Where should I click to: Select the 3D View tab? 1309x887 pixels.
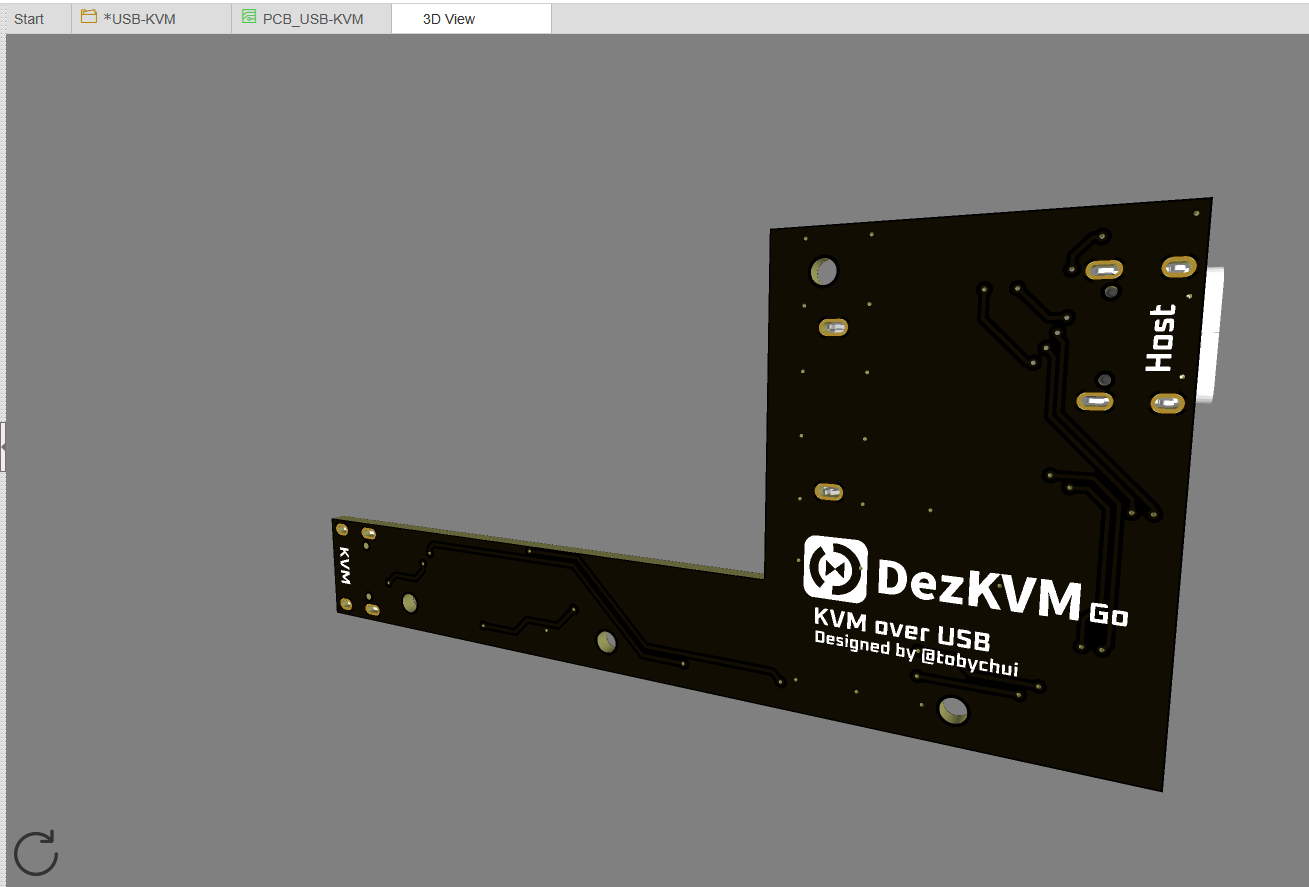(471, 19)
